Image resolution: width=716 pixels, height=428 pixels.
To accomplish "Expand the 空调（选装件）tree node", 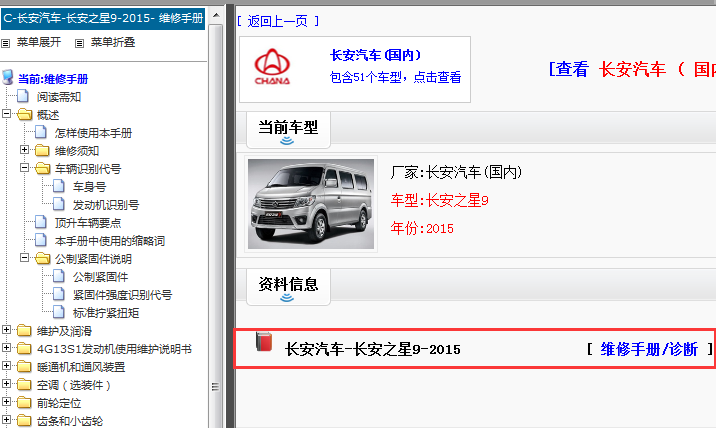I will (6, 384).
